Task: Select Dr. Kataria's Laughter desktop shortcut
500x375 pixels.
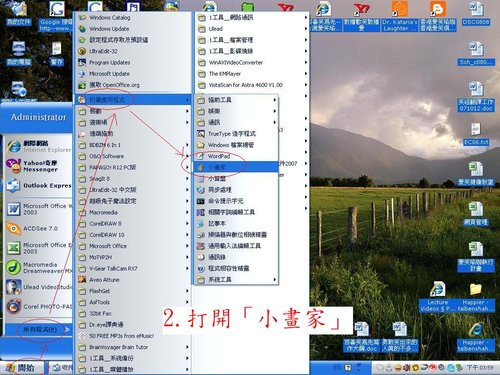Action: coord(399,17)
